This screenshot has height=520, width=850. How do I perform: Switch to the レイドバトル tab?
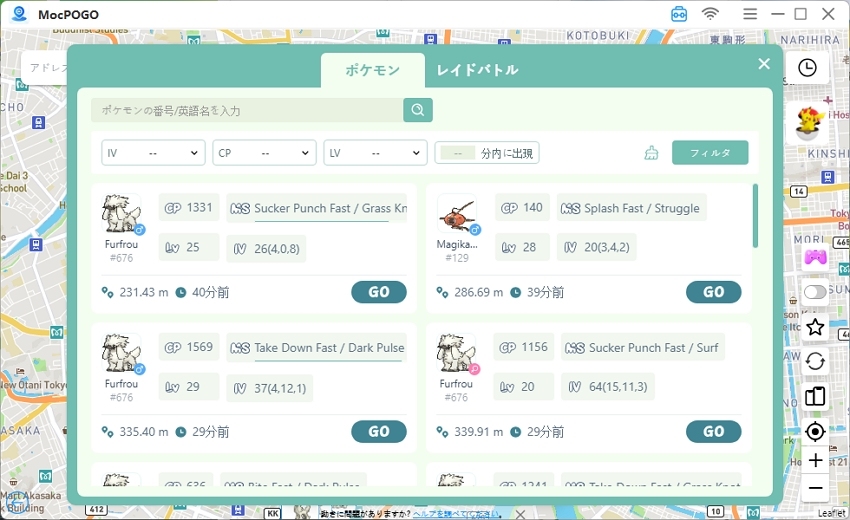(477, 70)
